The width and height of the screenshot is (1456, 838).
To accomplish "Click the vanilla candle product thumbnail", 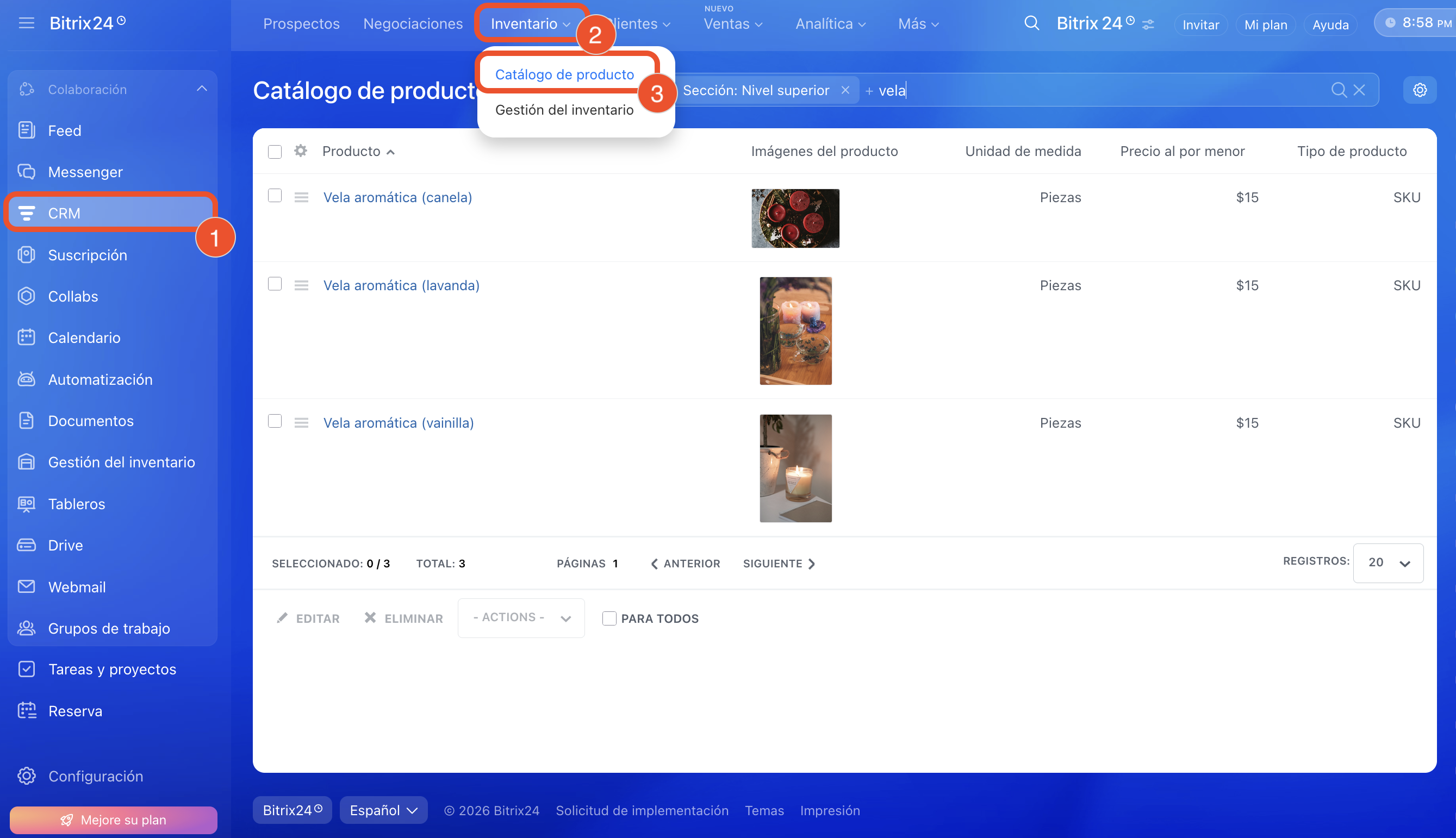I will point(795,468).
